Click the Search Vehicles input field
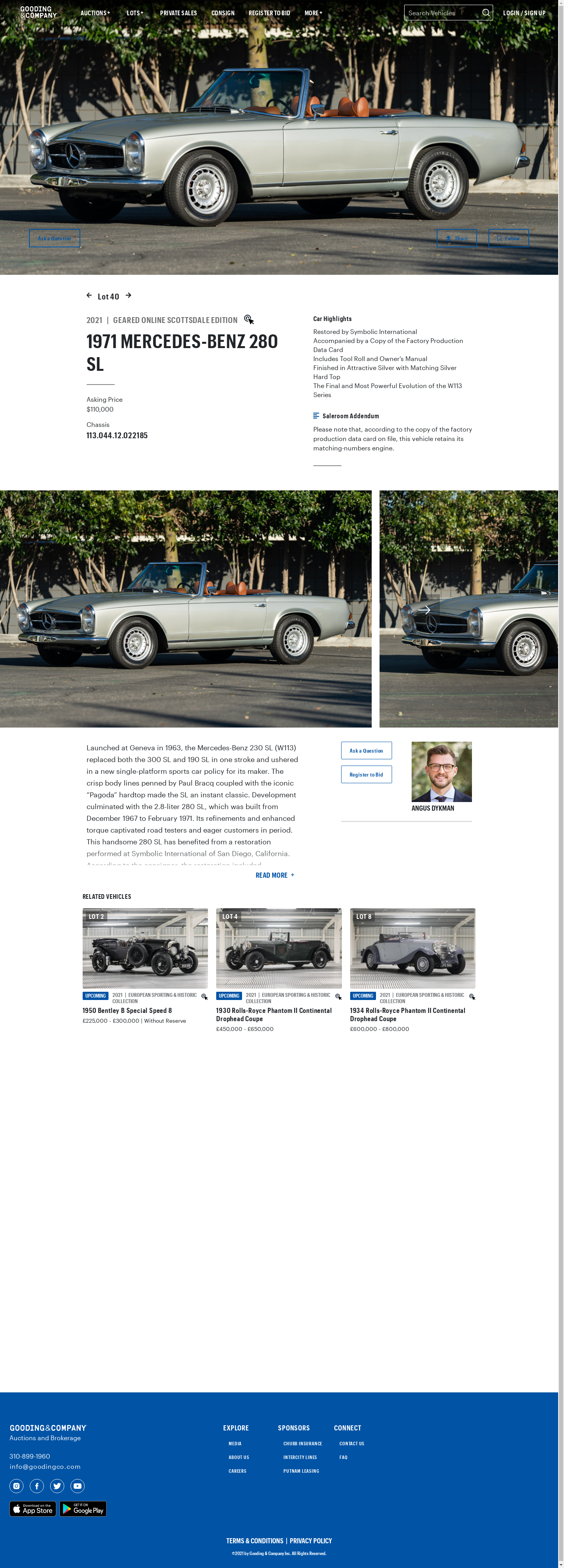The height and width of the screenshot is (1568, 564). (x=443, y=13)
